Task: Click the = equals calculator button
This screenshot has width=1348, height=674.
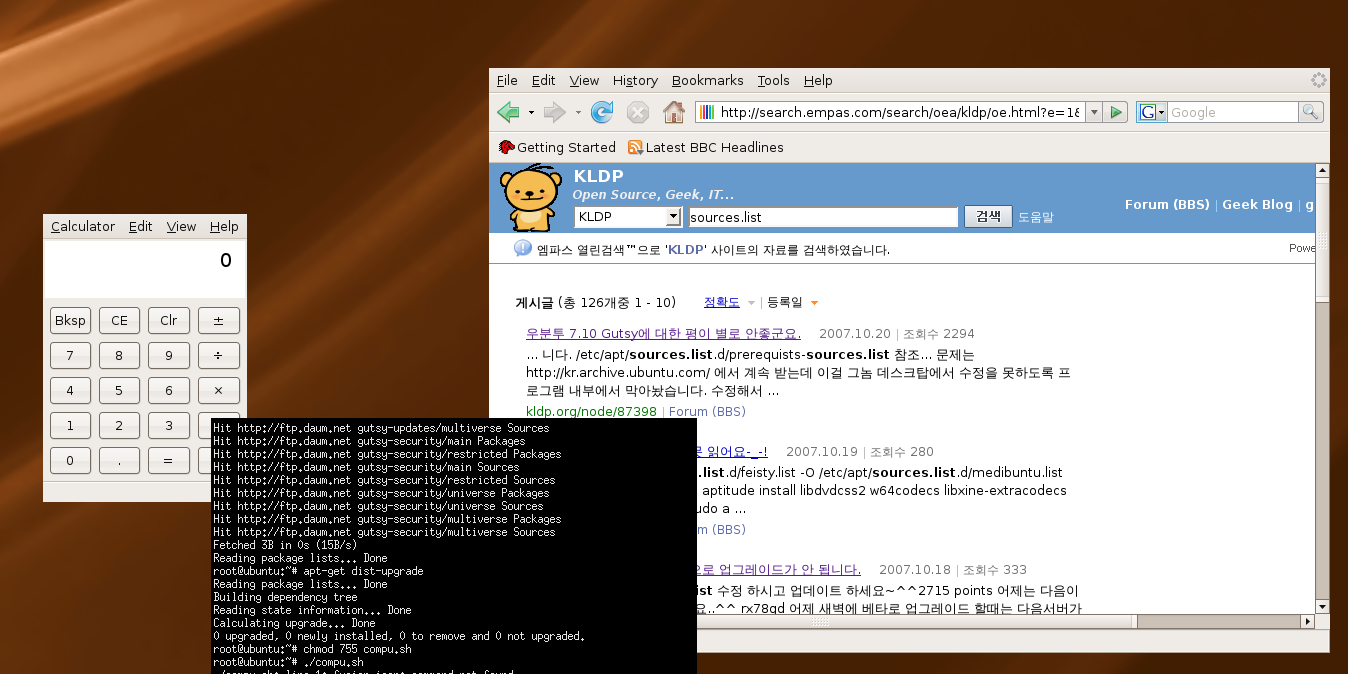Action: pos(169,460)
